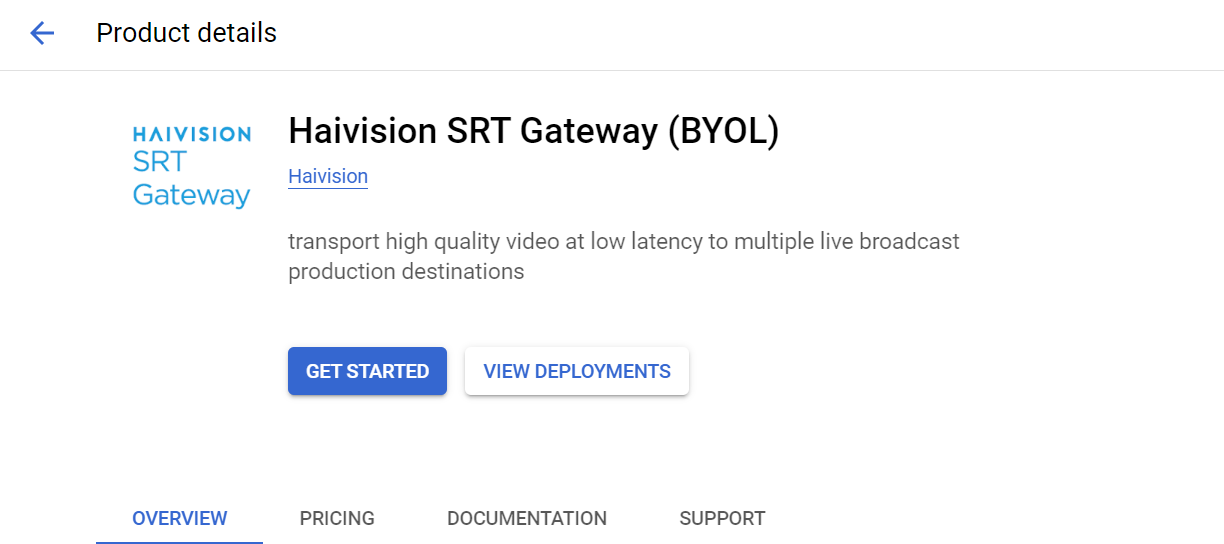Click the production destinations description line

click(x=406, y=271)
